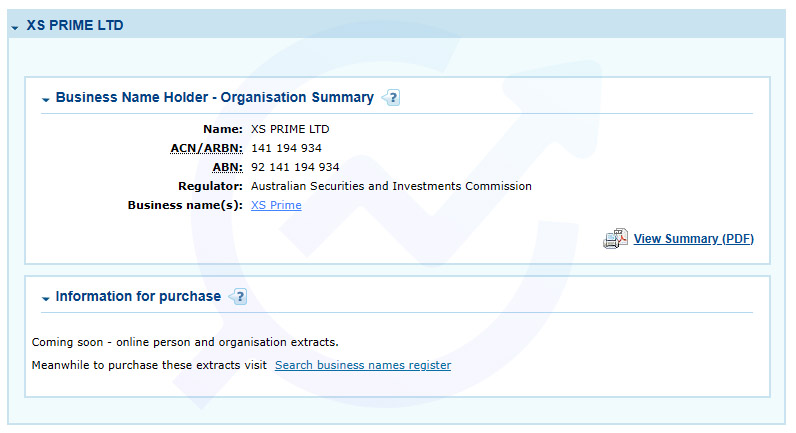
Task: Open View Summary (PDF) link
Action: [693, 239]
